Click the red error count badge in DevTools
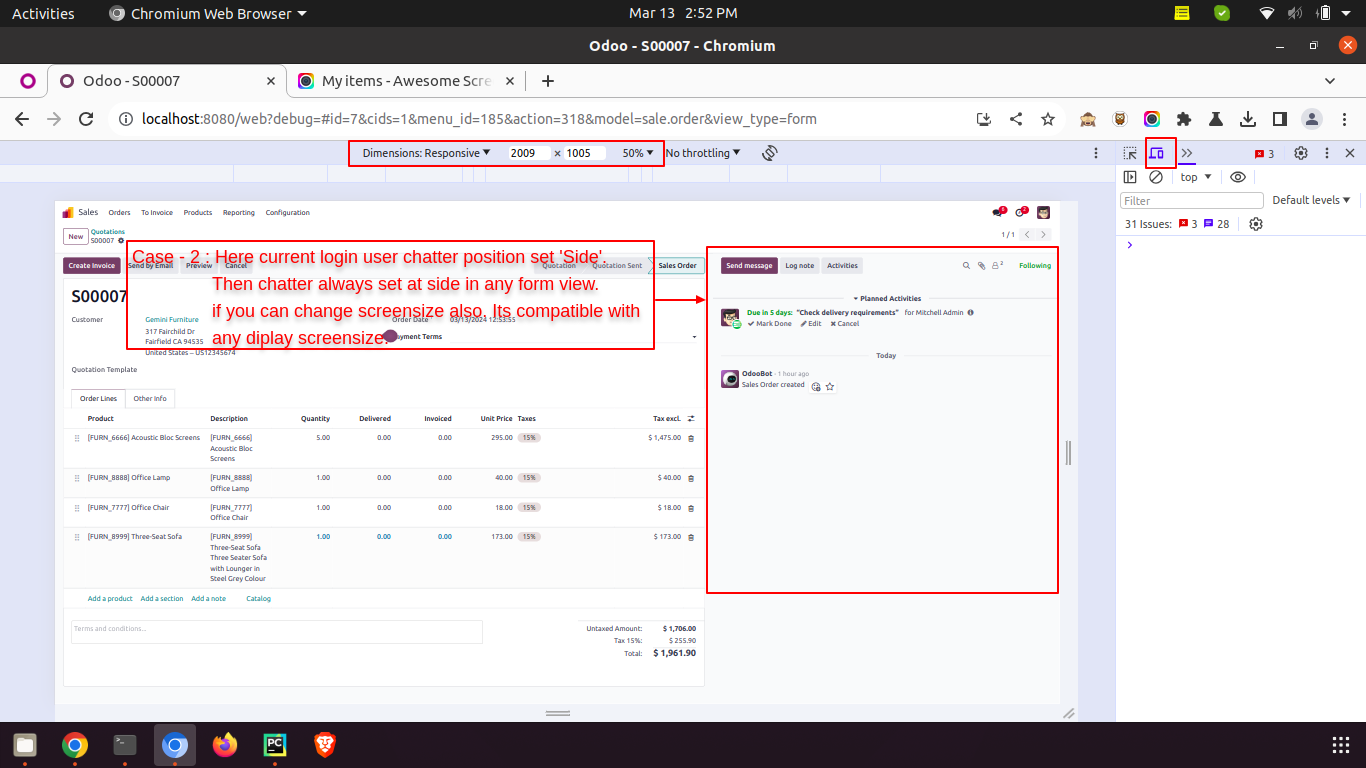Viewport: 1366px width, 768px height. (1265, 154)
